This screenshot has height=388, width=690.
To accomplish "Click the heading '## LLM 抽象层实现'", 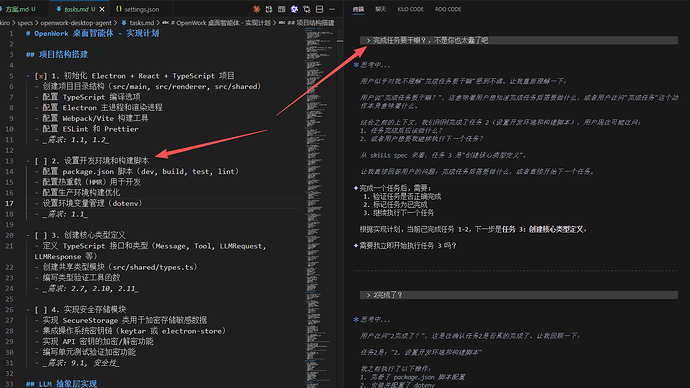I will coord(62,384).
